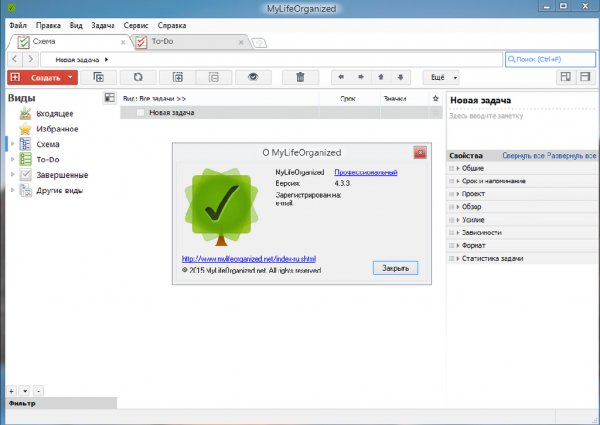This screenshot has height=425, width=600.
Task: Click the expand all toolbar icon
Action: [x=178, y=77]
